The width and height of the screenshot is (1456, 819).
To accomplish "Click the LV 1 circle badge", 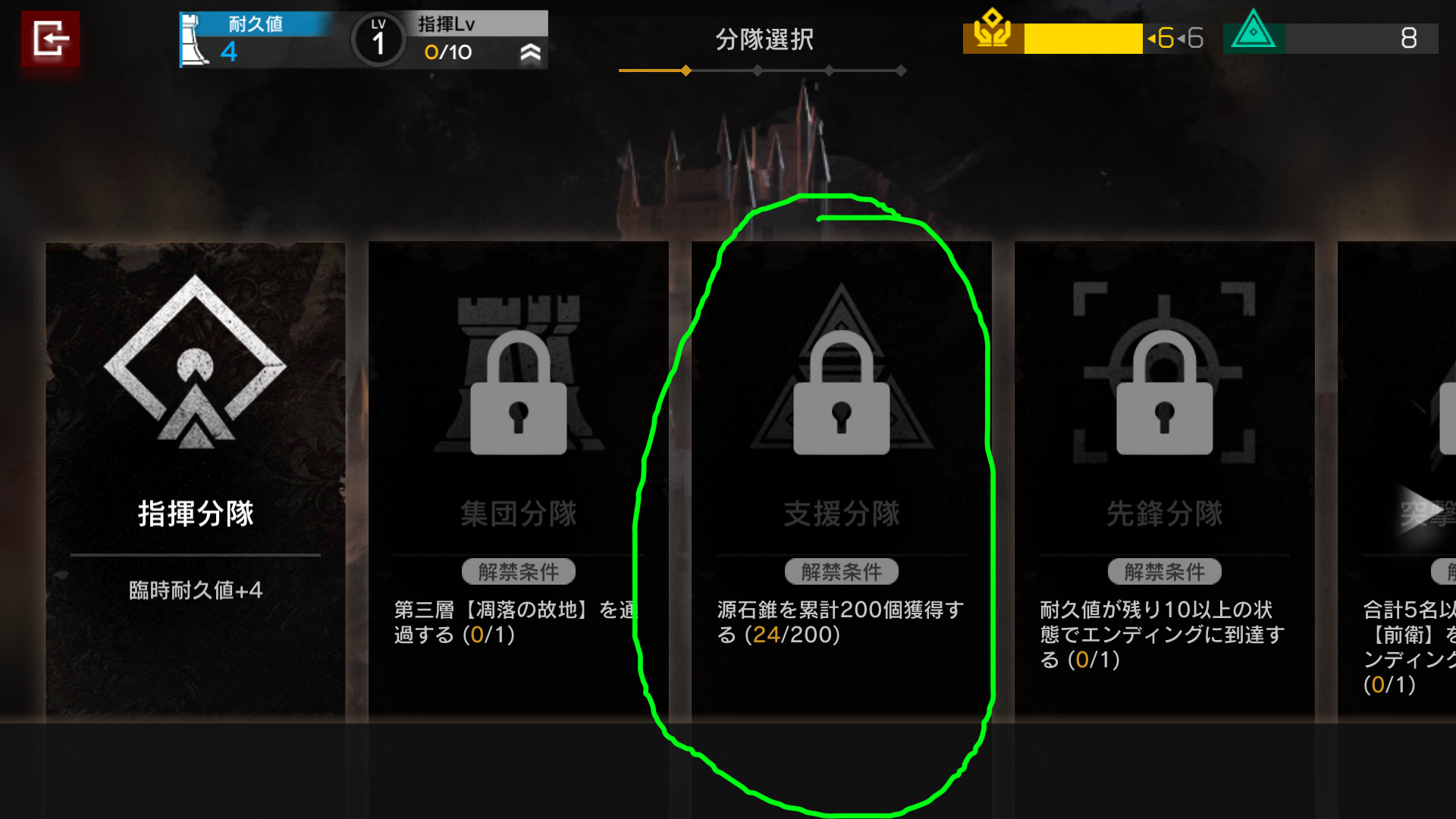I will click(378, 39).
